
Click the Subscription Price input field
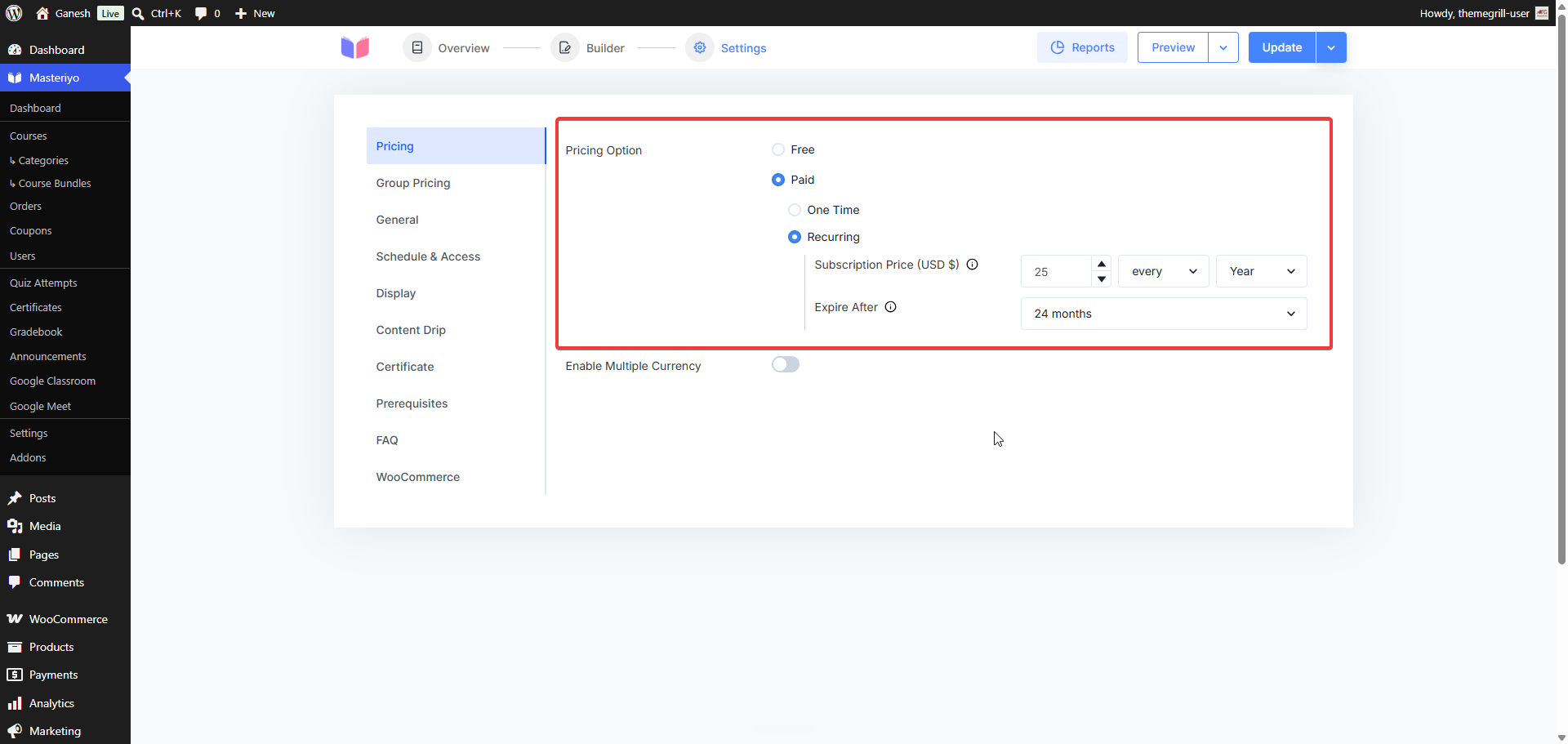pyautogui.click(x=1056, y=271)
